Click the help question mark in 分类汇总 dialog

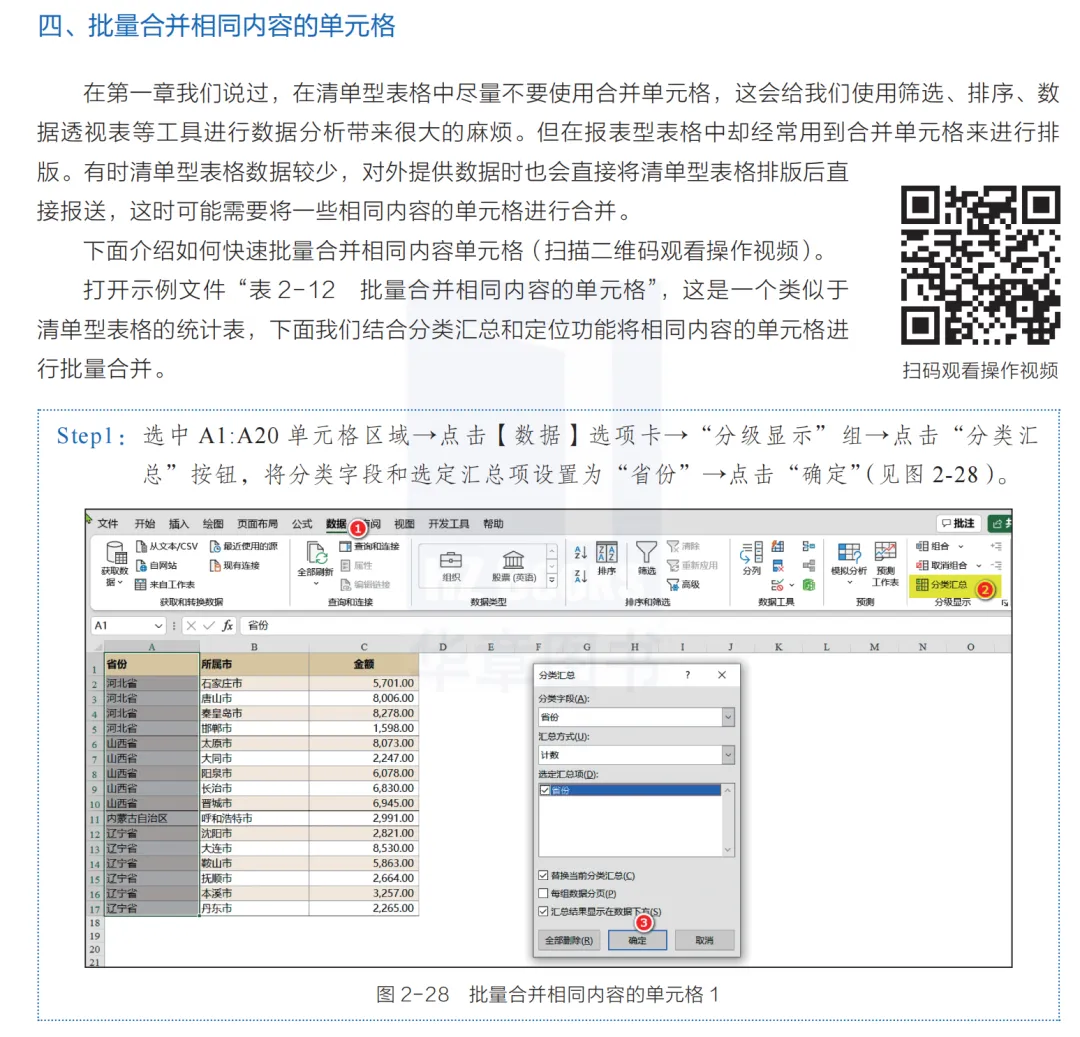(687, 675)
